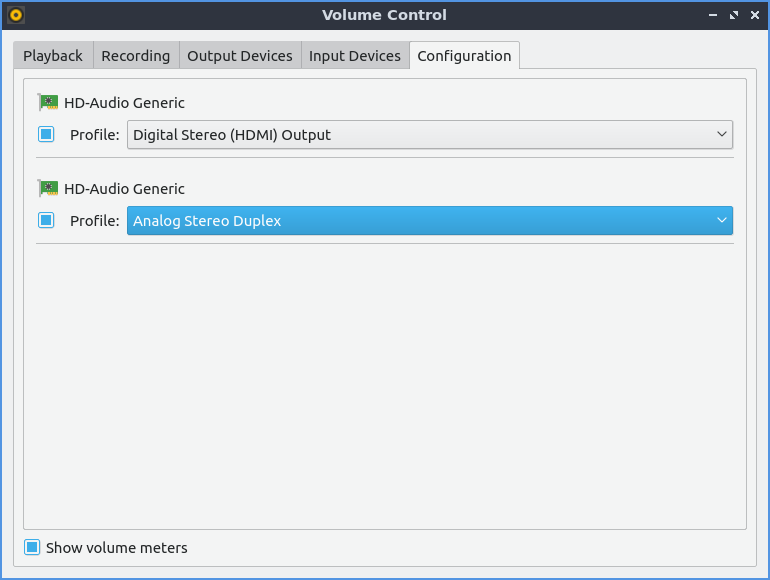Screen dimensions: 770x580
Task: Click the Volume Control app icon in title bar
Action: point(16,15)
